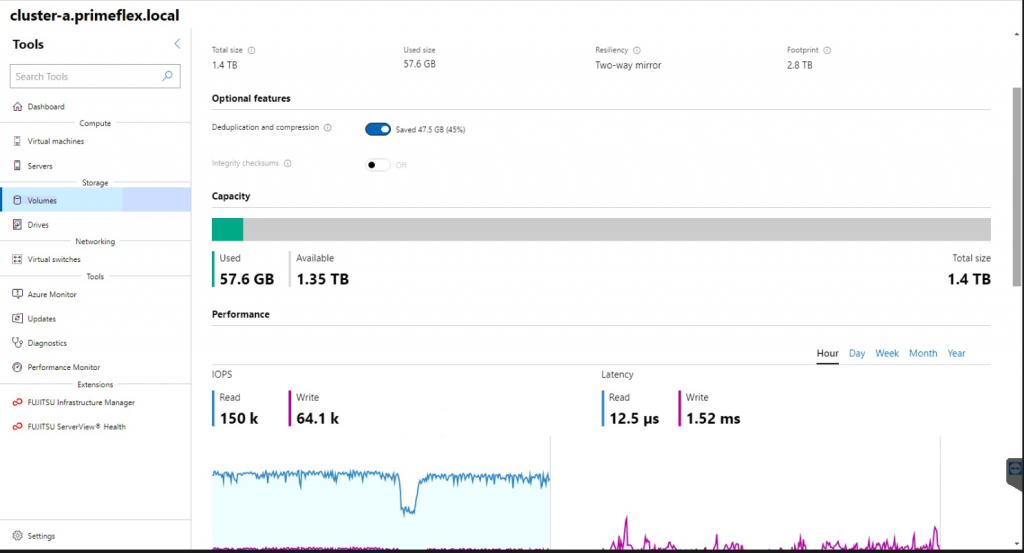
Task: Click the FUJITSU Infrastructure Manager extension icon
Action: (17, 403)
